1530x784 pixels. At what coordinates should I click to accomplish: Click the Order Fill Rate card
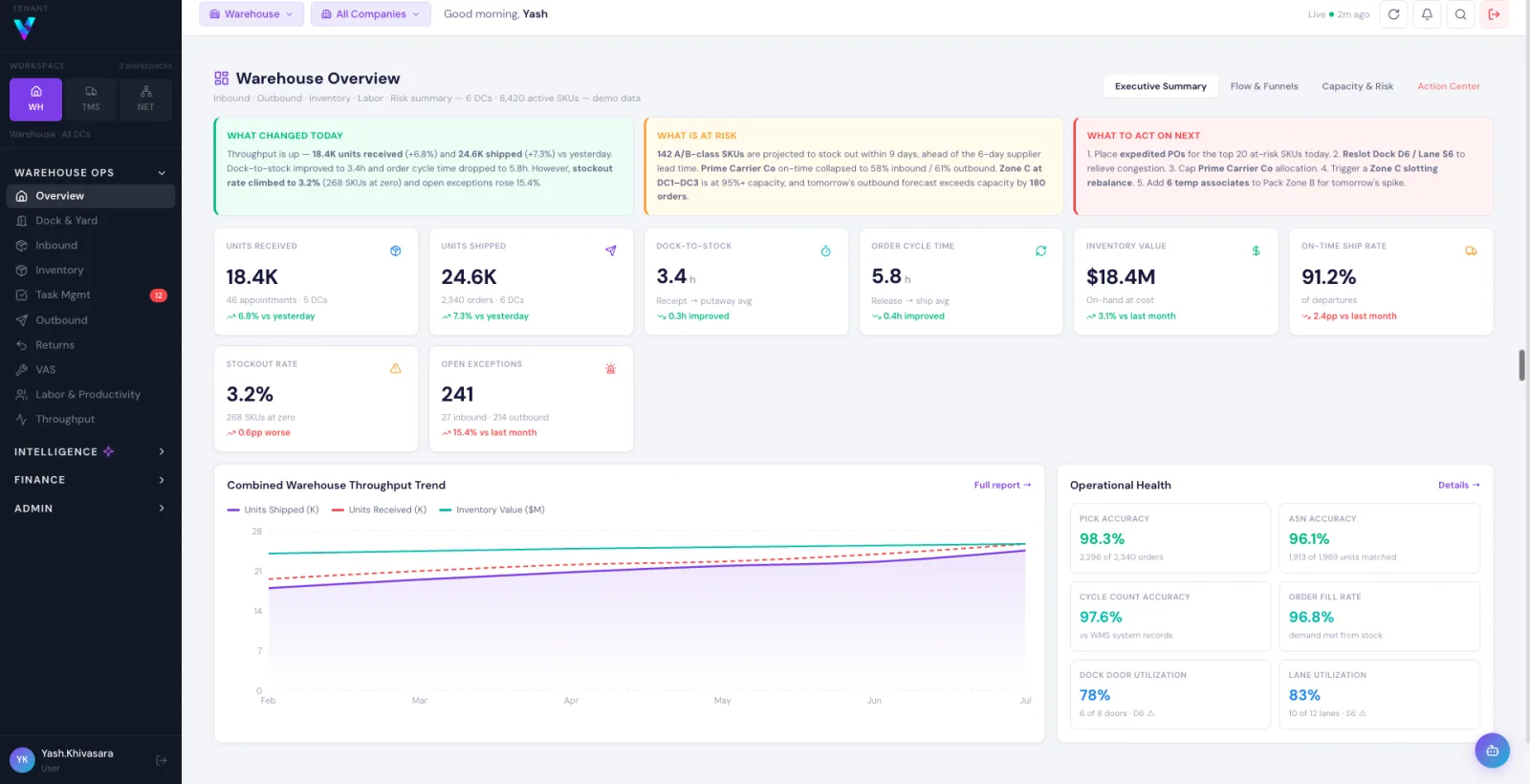(1379, 617)
